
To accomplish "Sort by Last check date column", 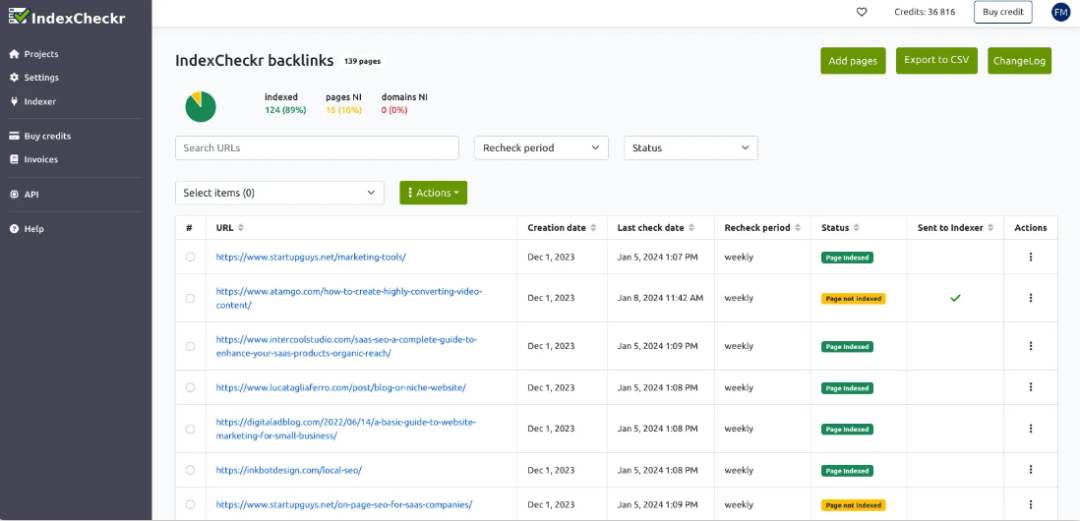I will (692, 228).
